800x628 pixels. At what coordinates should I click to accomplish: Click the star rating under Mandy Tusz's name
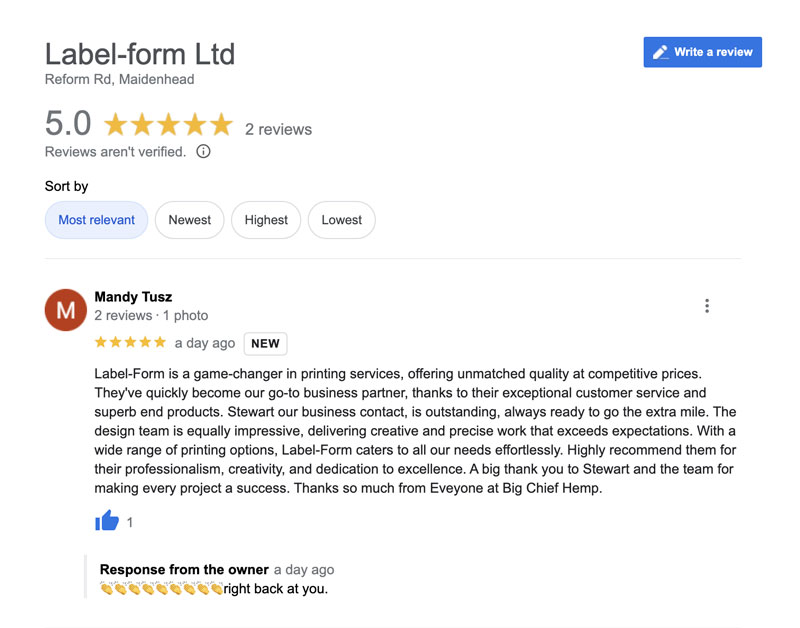point(130,341)
